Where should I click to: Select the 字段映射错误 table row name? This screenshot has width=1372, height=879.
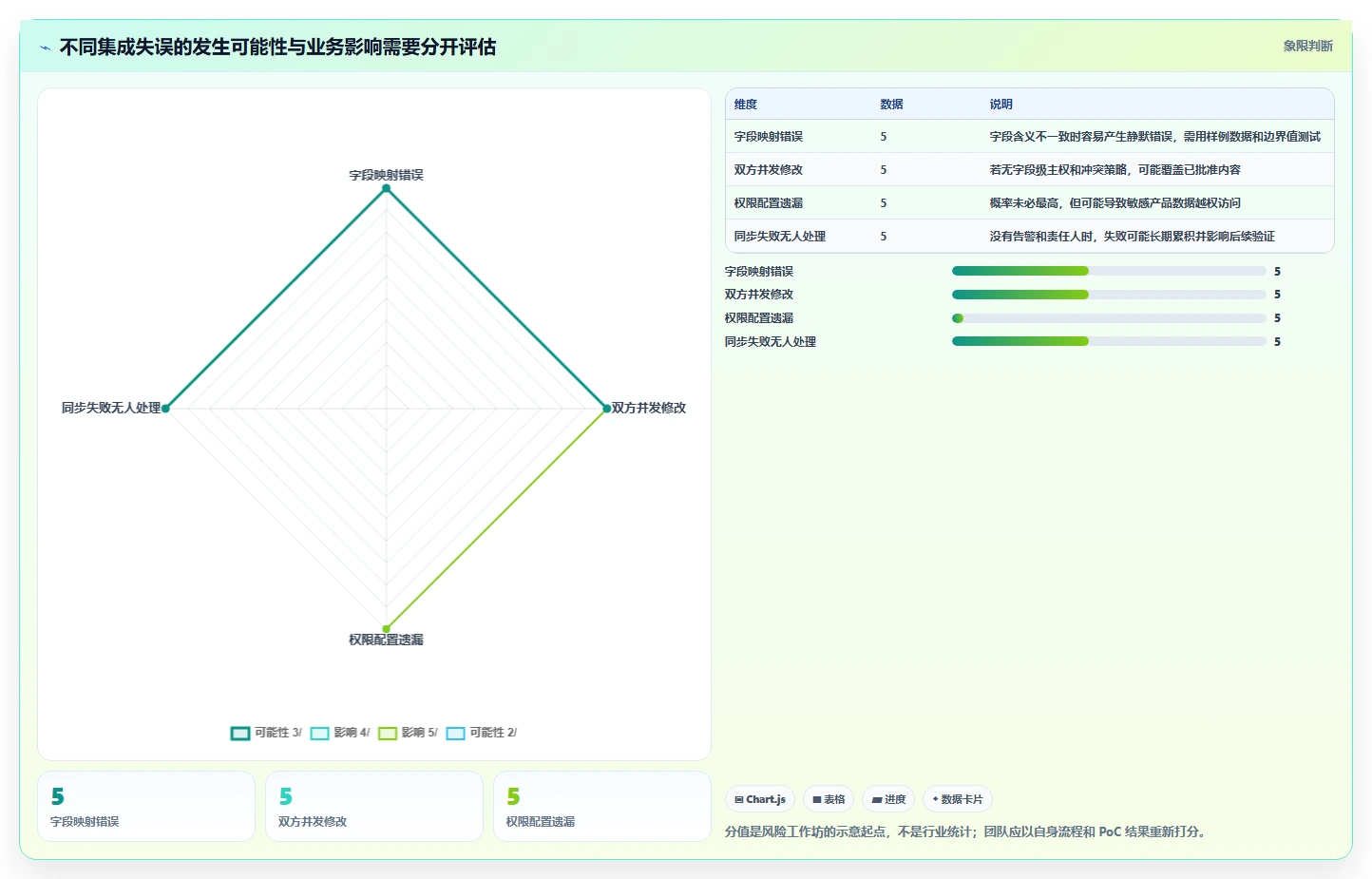769,137
